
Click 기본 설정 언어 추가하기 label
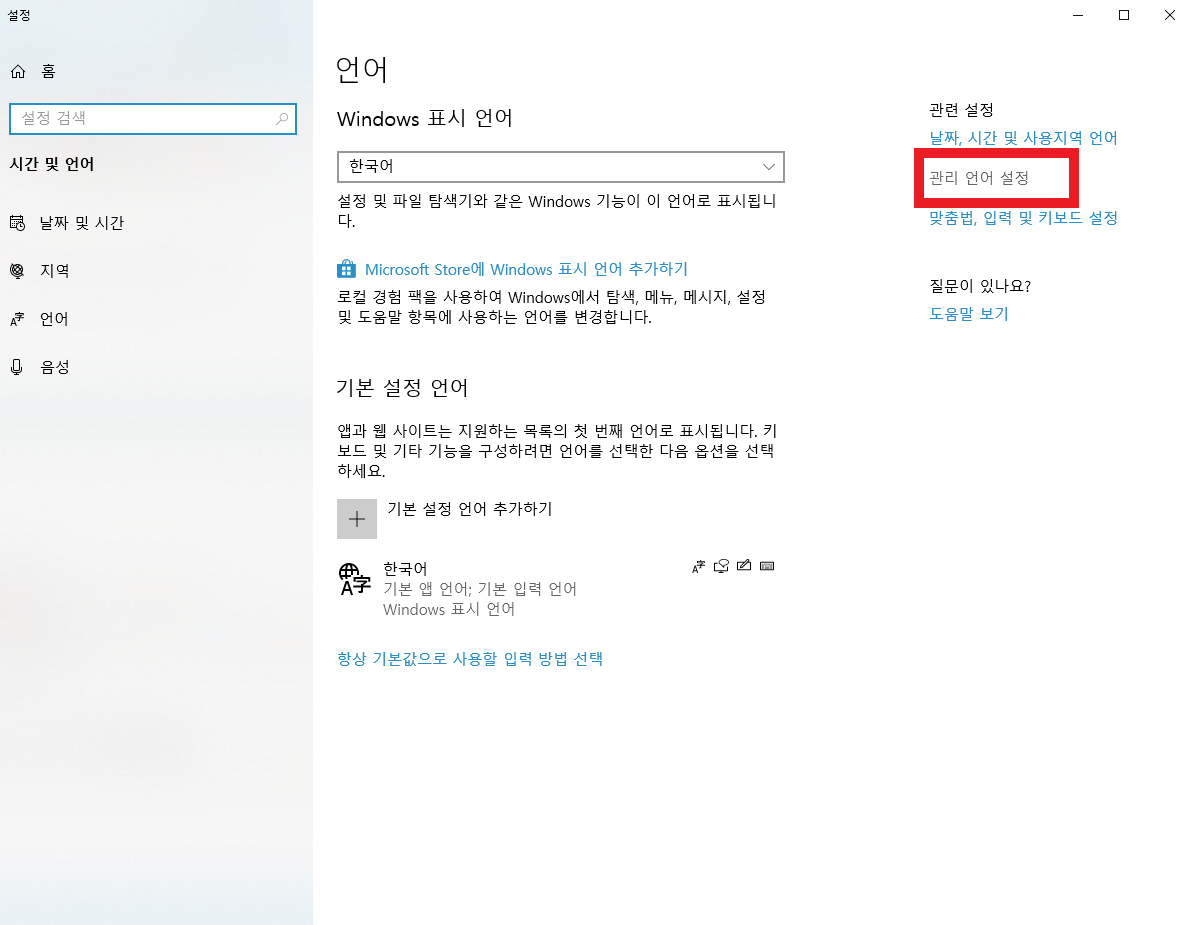[470, 509]
